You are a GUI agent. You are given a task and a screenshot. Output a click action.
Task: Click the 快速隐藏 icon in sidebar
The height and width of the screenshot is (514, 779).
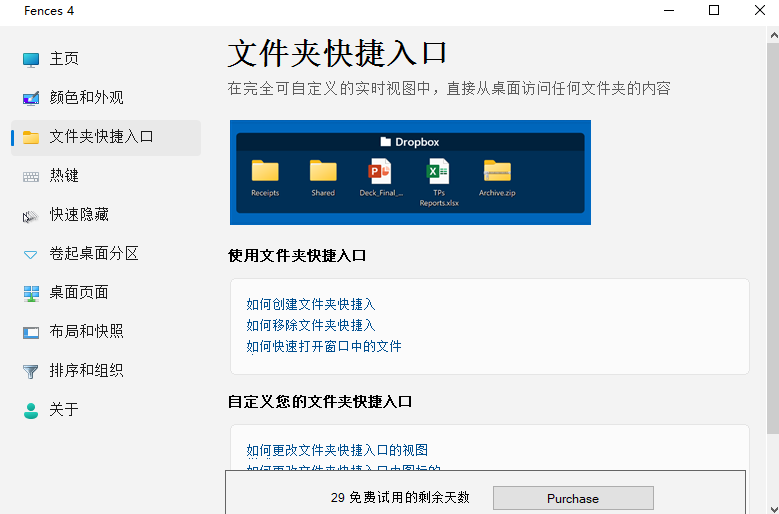point(31,215)
